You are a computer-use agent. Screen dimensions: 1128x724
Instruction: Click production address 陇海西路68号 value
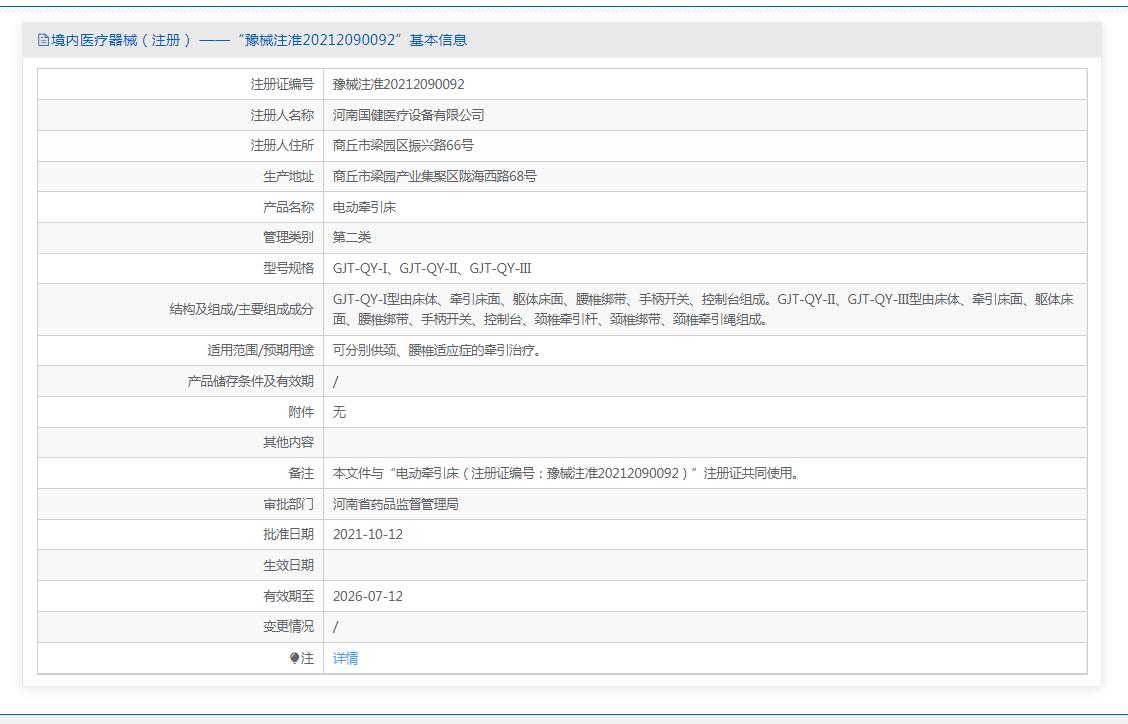pos(434,176)
